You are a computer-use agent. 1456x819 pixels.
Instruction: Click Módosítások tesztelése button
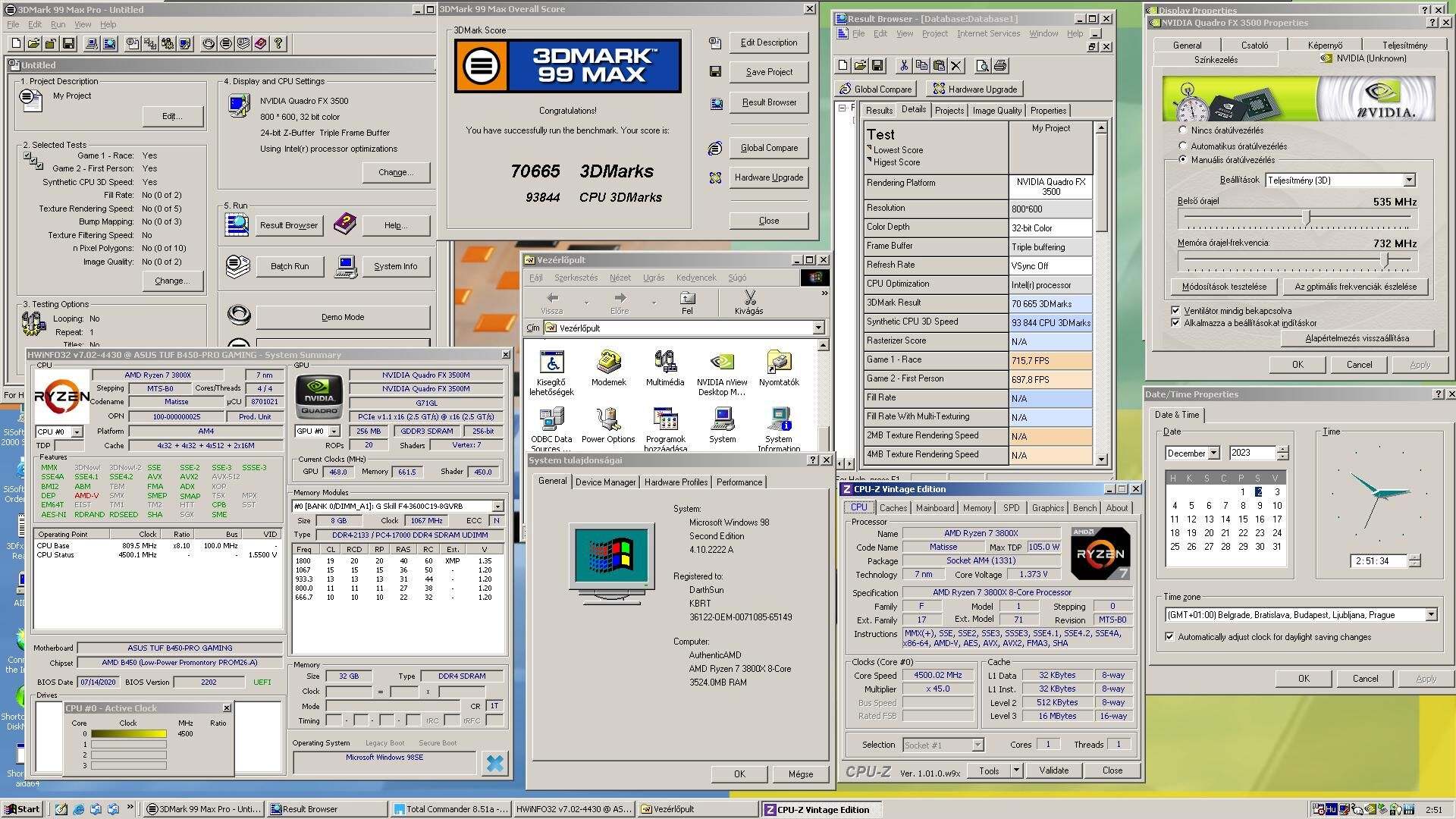tap(1224, 287)
